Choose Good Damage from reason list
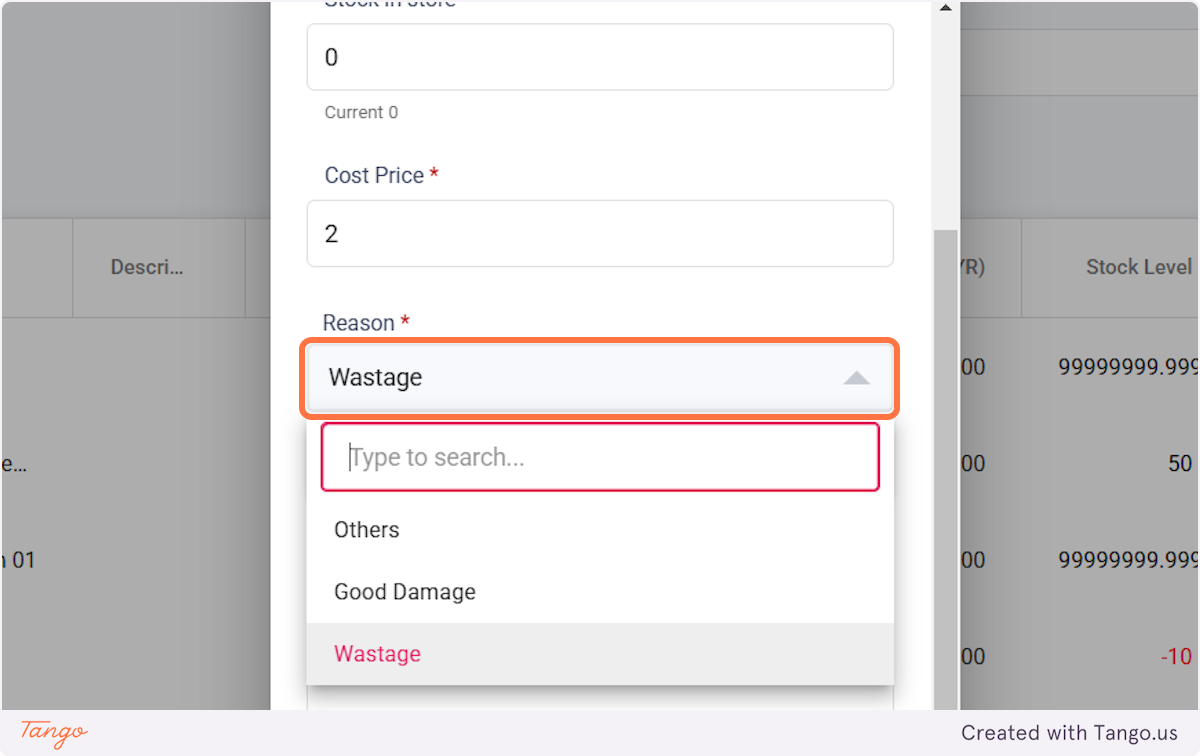This screenshot has height=756, width=1200. click(405, 592)
